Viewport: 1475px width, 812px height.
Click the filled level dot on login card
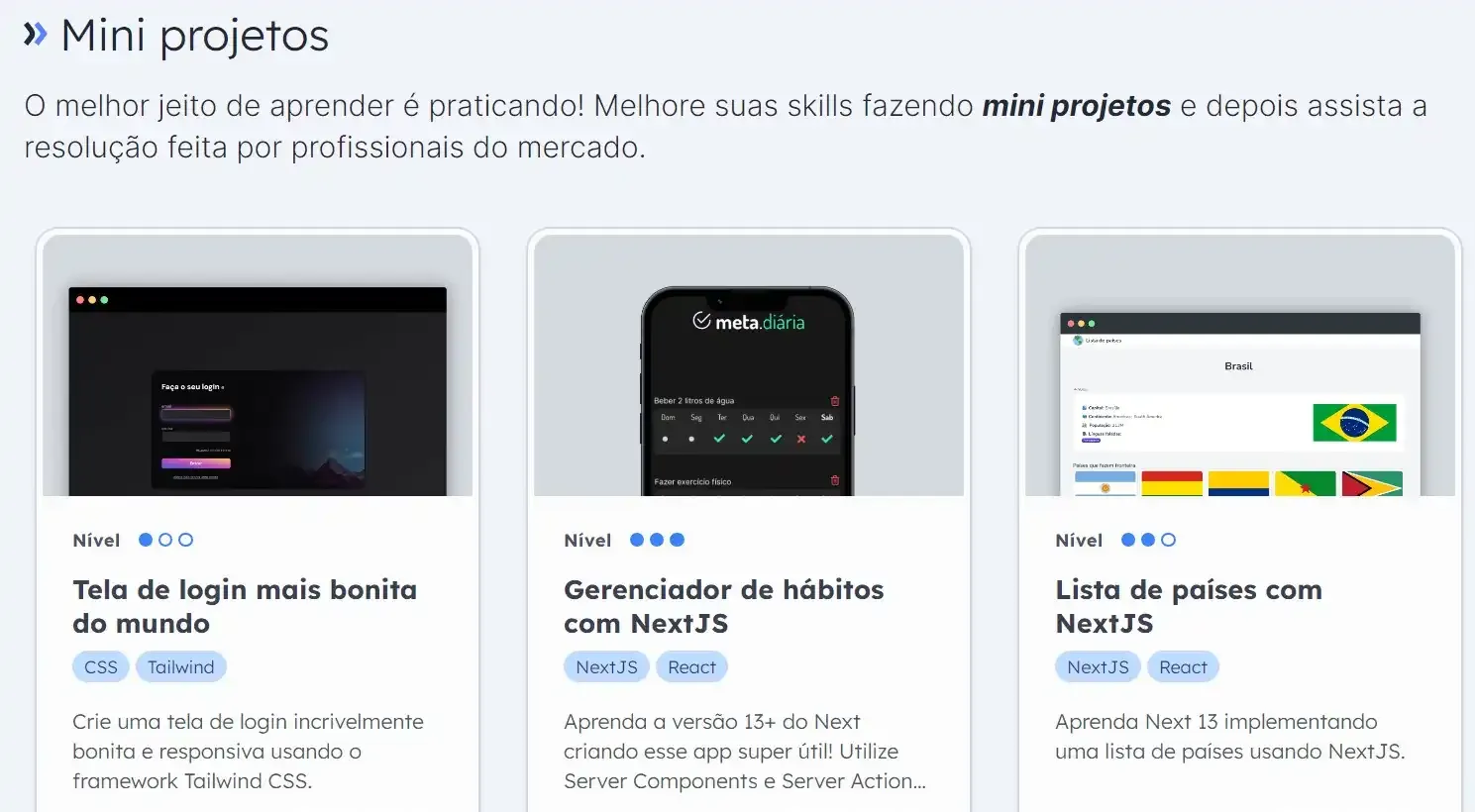point(146,540)
